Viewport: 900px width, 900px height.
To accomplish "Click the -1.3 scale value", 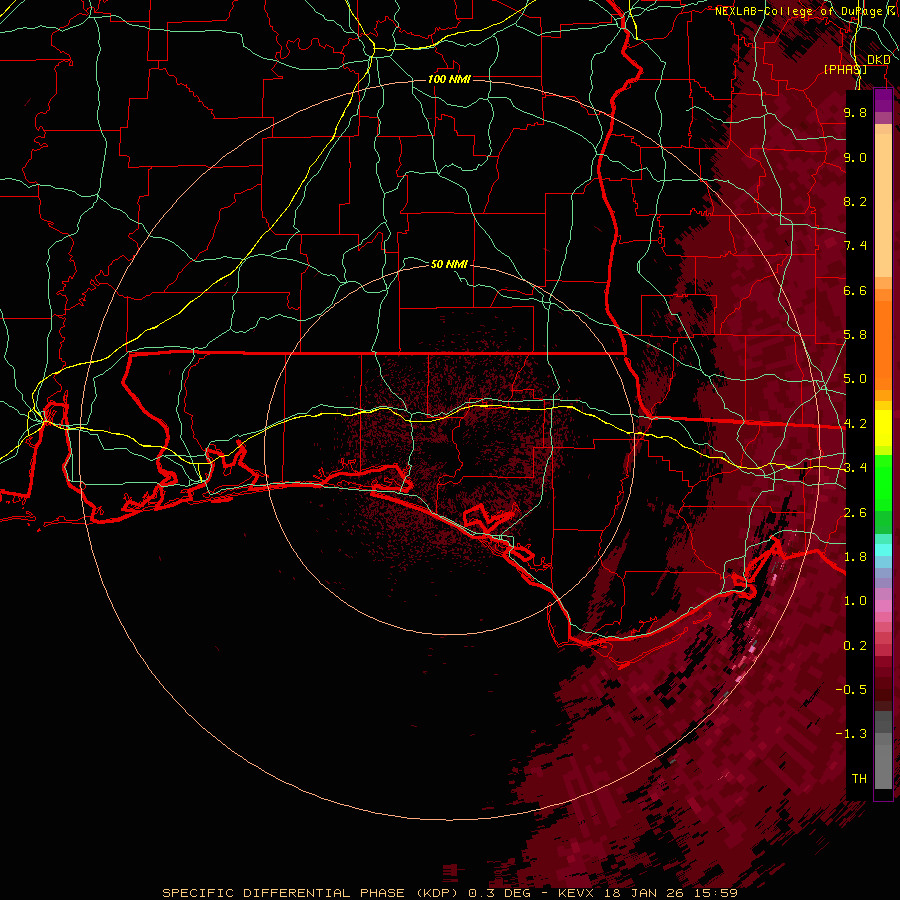I will point(852,734).
